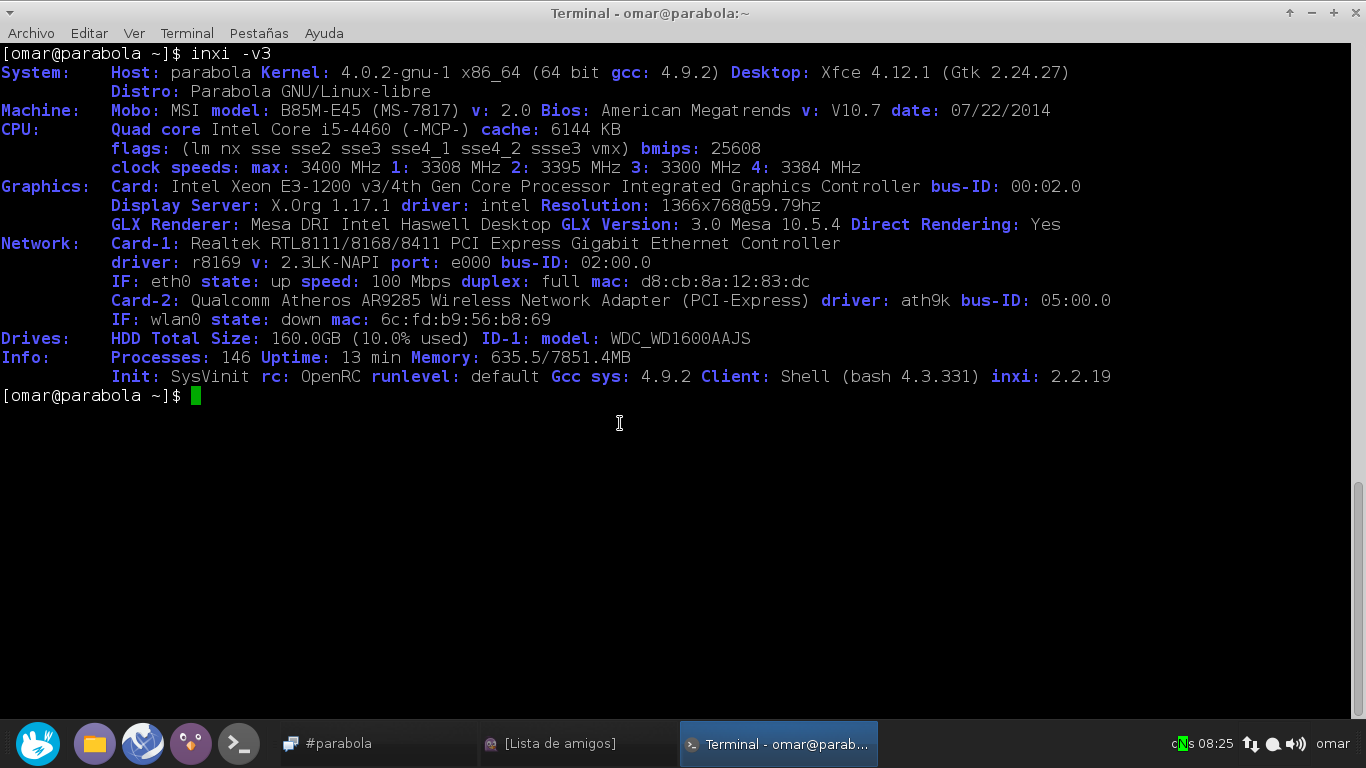Switch to the #parabola chat window
Viewport: 1366px width, 768px height.
click(377, 744)
